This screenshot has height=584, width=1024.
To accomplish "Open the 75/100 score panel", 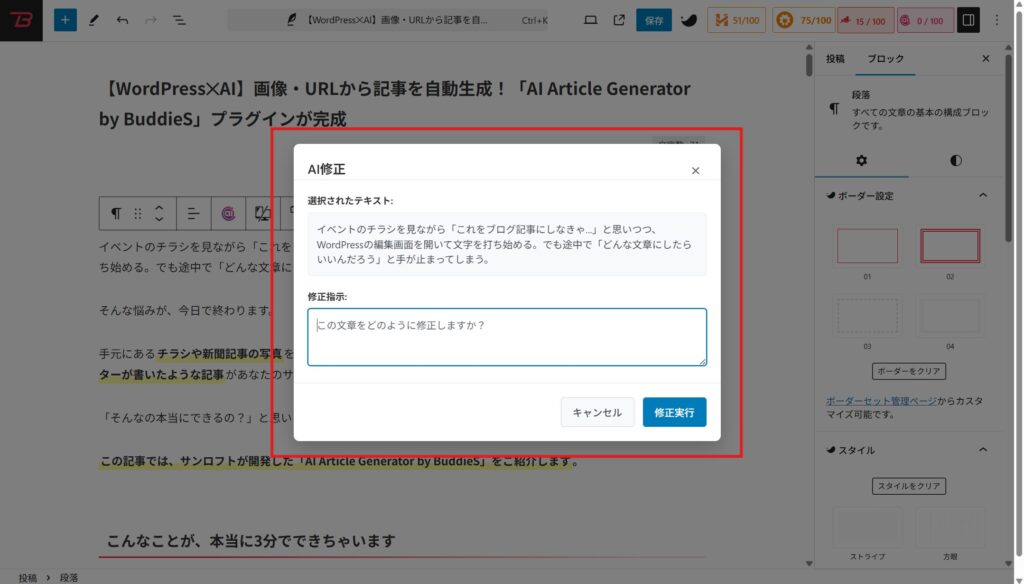I will point(803,20).
